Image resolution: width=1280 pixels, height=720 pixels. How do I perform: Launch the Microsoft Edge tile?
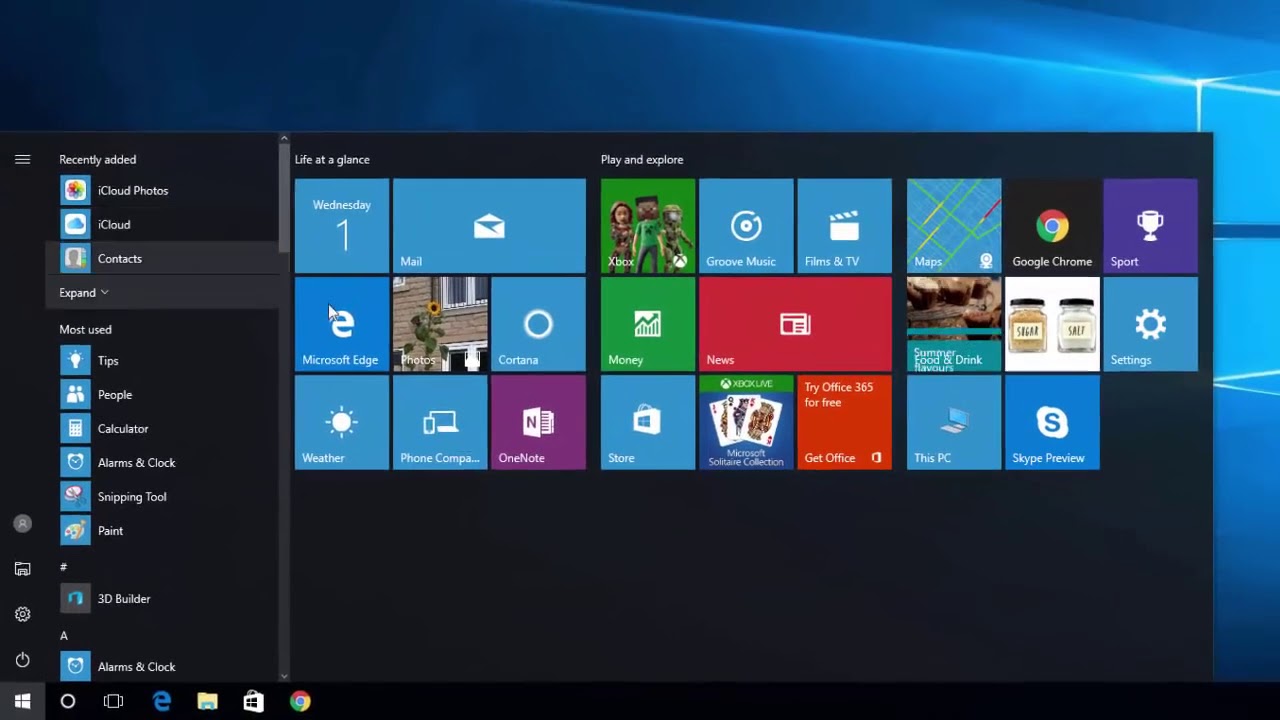coord(342,324)
